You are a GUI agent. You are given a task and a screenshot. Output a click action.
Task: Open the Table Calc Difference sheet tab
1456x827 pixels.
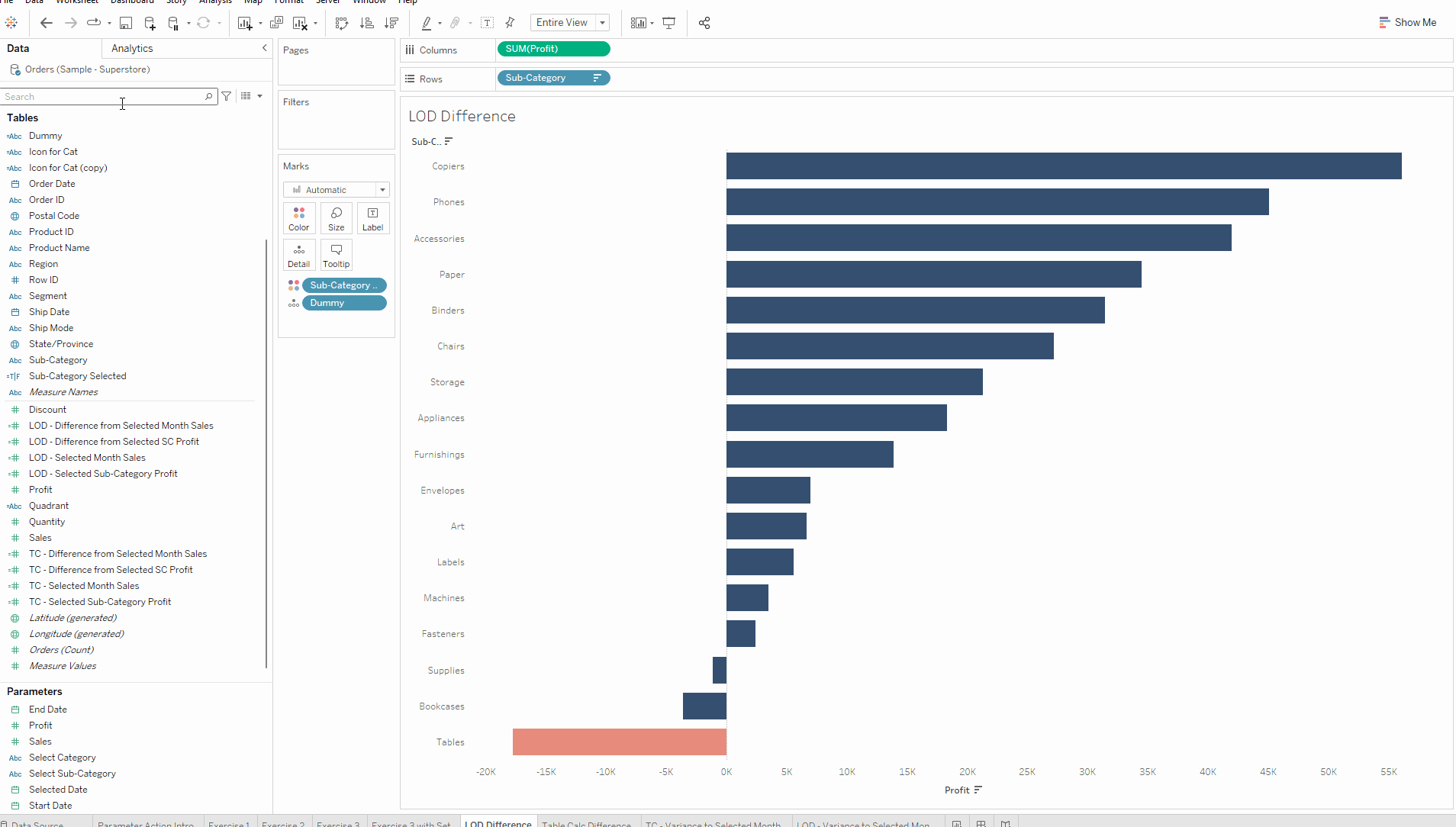(x=587, y=822)
